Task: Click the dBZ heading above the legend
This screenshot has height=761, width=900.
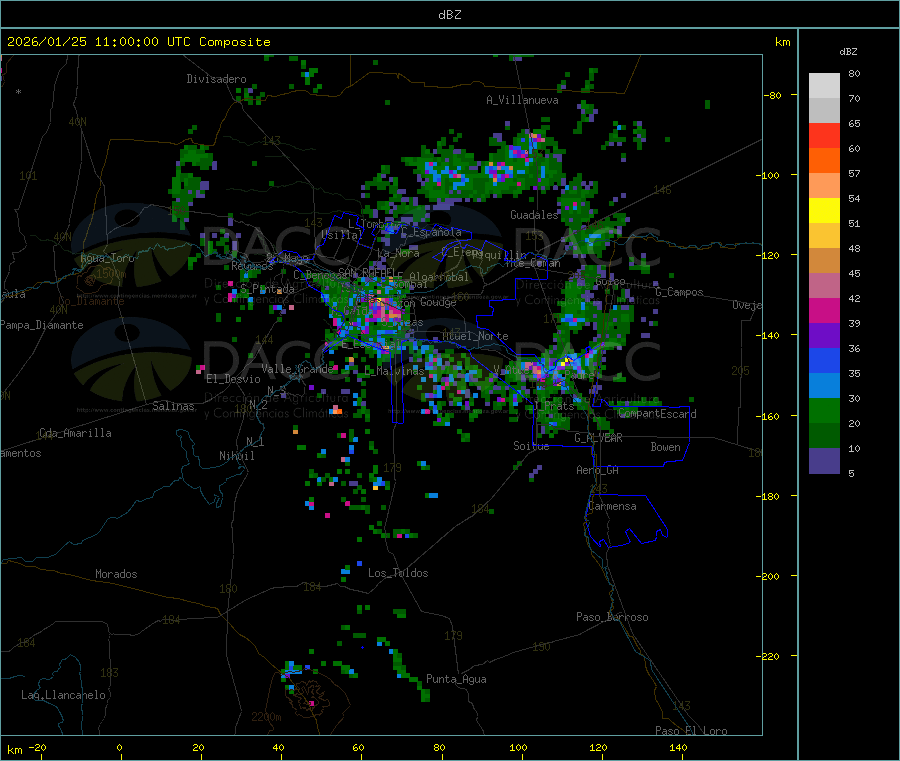Action: [848, 52]
